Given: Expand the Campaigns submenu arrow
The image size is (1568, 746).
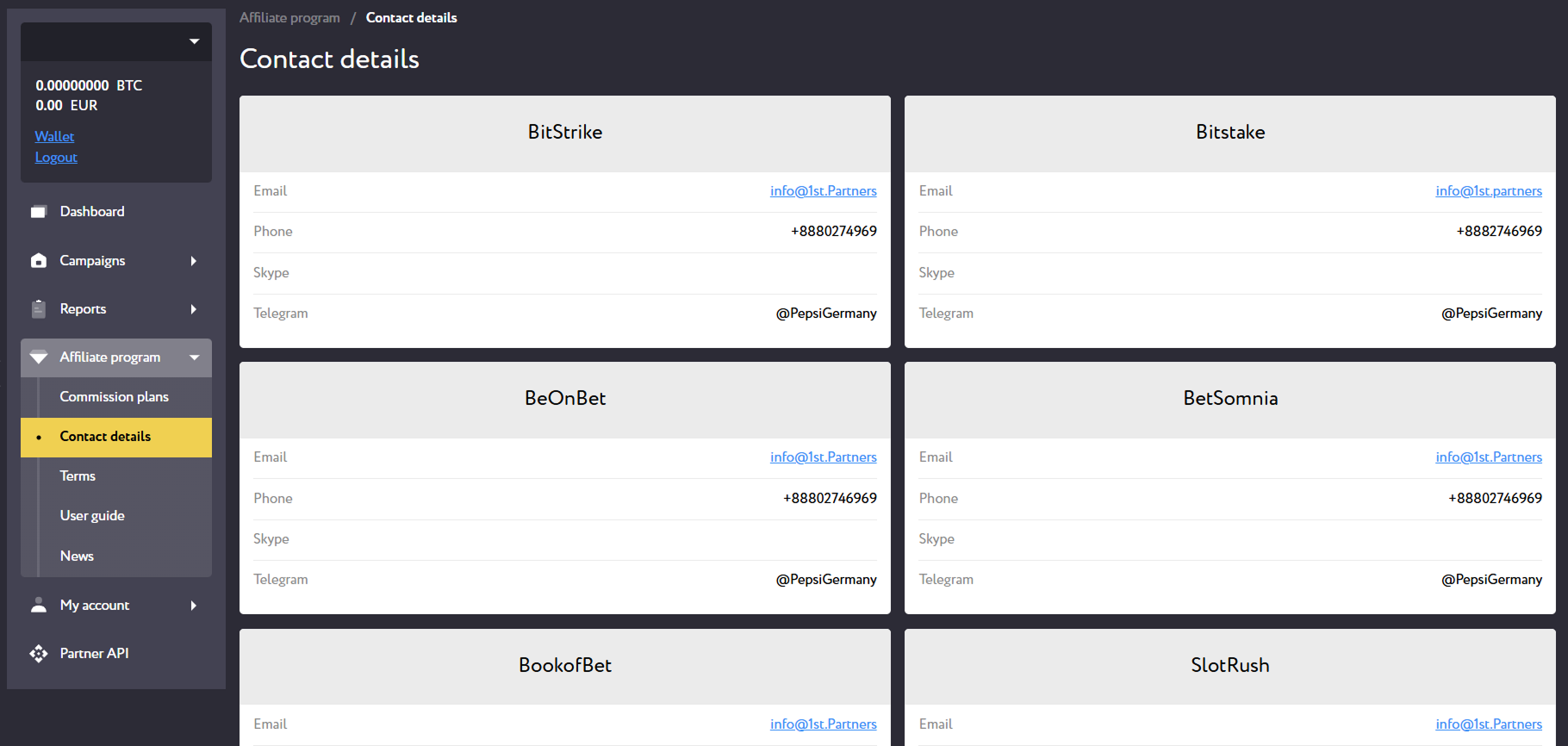Looking at the screenshot, I should pyautogui.click(x=194, y=261).
